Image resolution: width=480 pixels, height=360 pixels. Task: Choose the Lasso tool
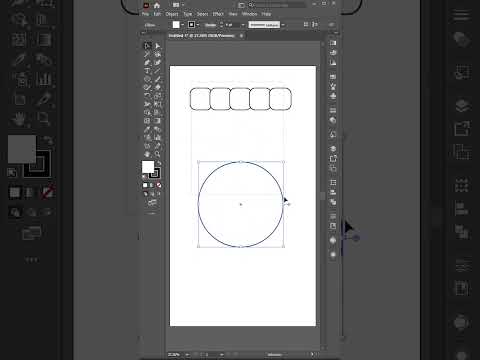coord(158,54)
